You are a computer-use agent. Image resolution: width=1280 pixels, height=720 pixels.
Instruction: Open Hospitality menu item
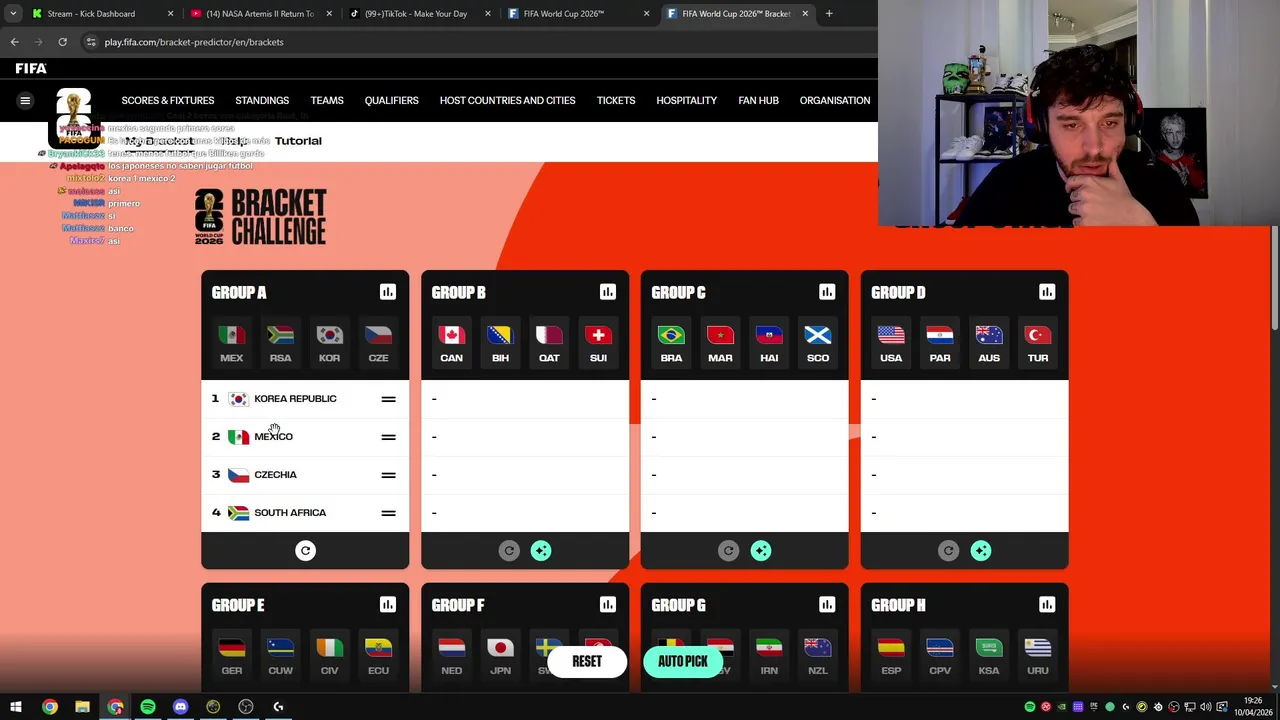(x=686, y=100)
